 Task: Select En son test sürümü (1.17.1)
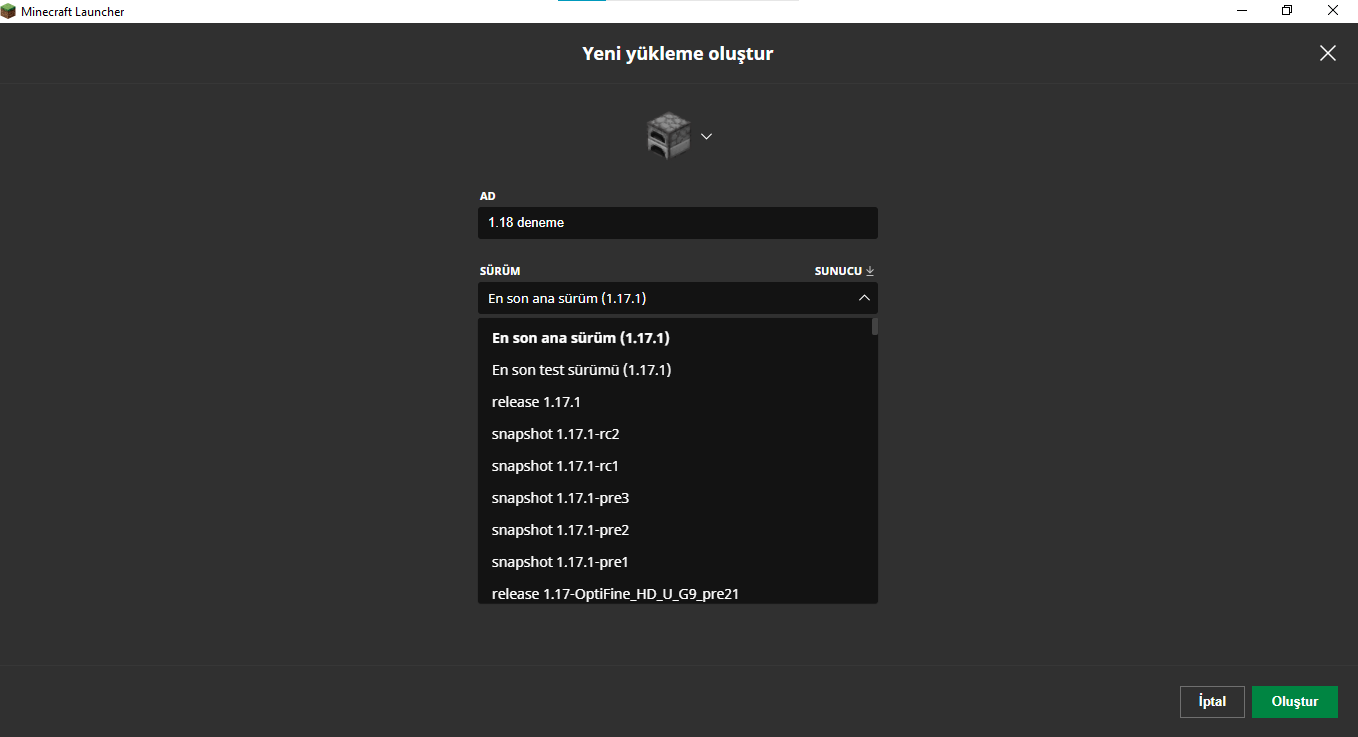[678, 370]
